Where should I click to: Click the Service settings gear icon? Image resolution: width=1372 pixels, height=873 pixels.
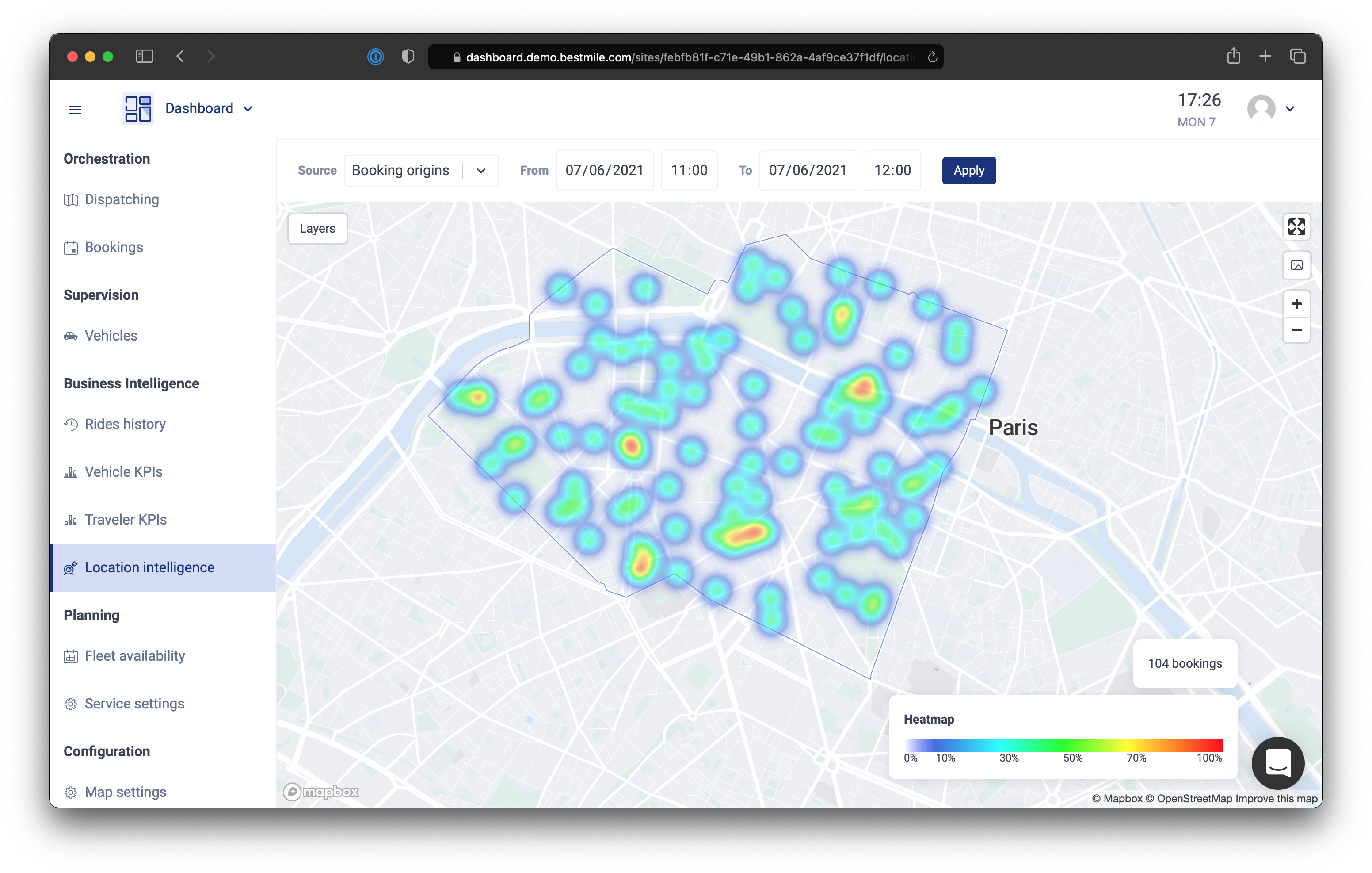click(71, 705)
